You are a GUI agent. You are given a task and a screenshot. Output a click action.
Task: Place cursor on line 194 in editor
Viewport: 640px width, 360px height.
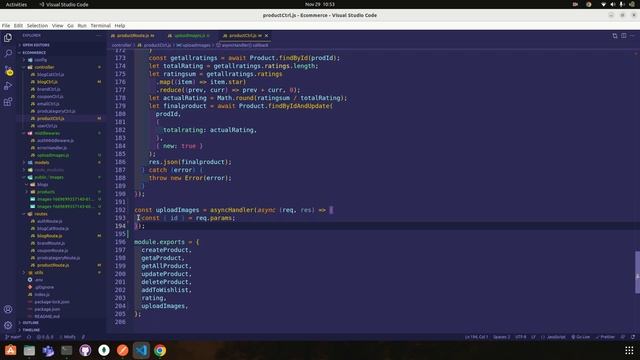click(384, 226)
